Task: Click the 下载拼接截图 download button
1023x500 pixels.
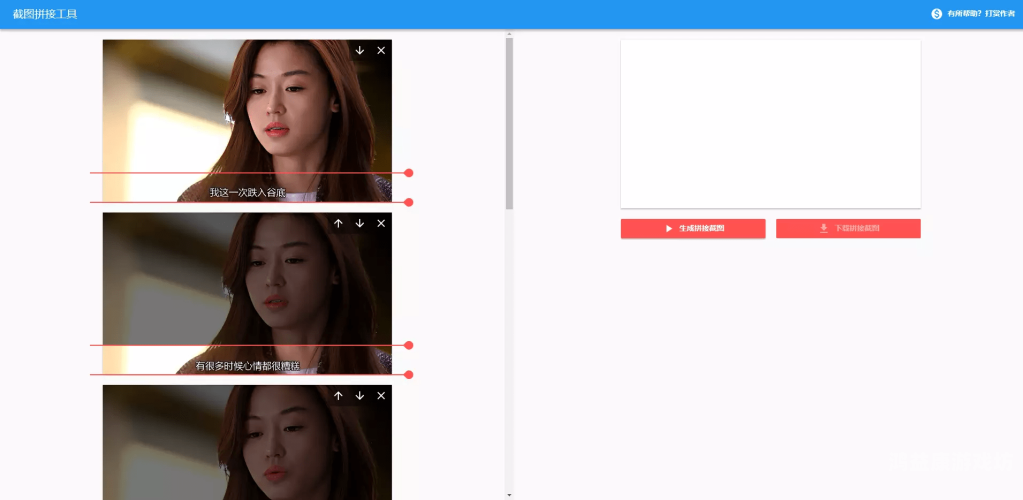Action: click(x=848, y=229)
